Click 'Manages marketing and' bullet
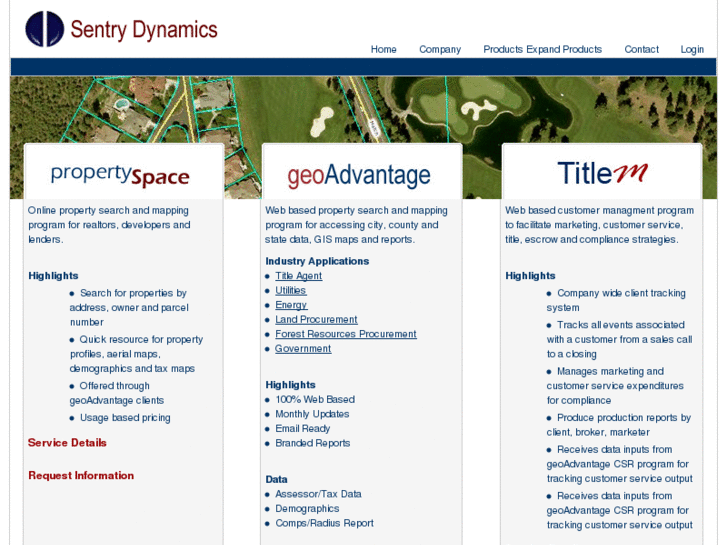 pos(610,371)
